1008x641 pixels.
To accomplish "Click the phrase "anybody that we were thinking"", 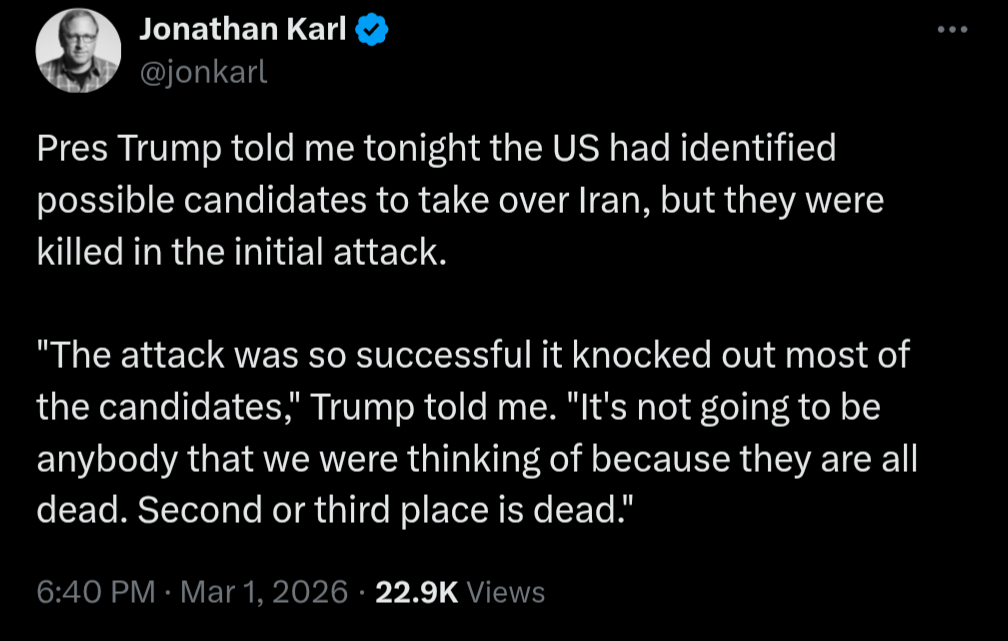I will (266, 459).
